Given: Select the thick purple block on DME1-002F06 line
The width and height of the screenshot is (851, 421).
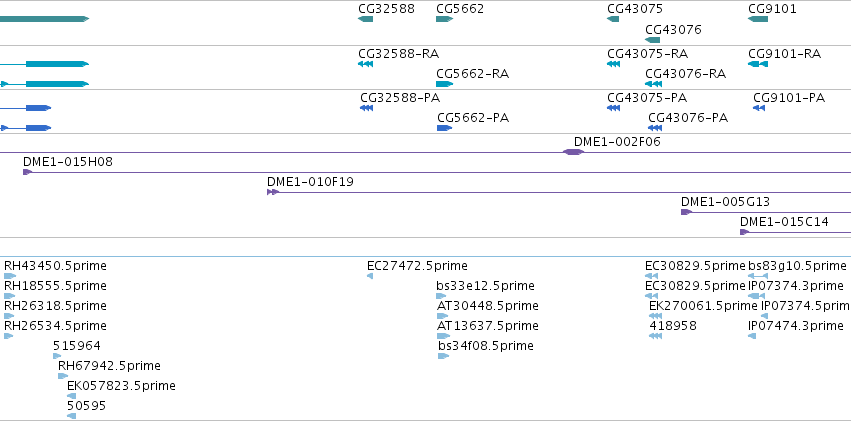Looking at the screenshot, I should (573, 152).
